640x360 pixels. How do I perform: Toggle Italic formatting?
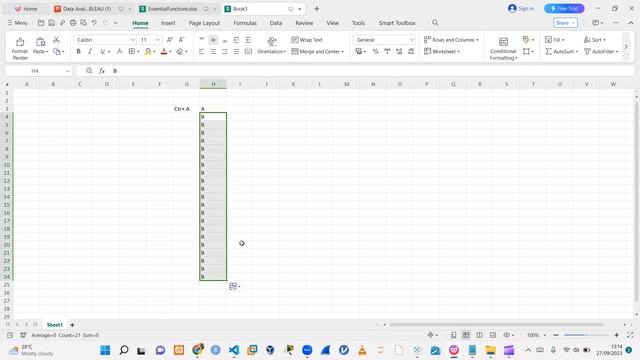(x=90, y=51)
